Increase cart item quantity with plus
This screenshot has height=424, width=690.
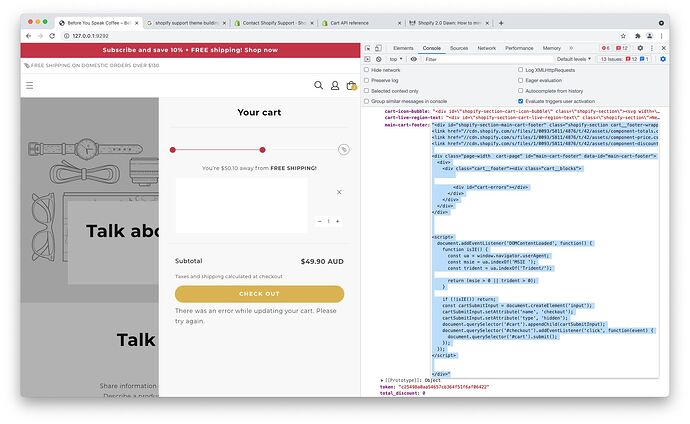coord(338,221)
